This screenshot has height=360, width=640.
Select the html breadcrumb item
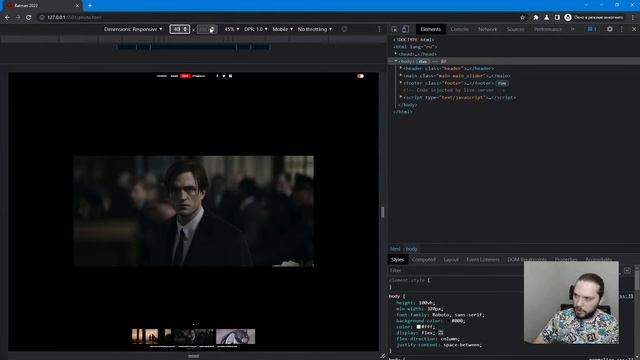[395, 249]
